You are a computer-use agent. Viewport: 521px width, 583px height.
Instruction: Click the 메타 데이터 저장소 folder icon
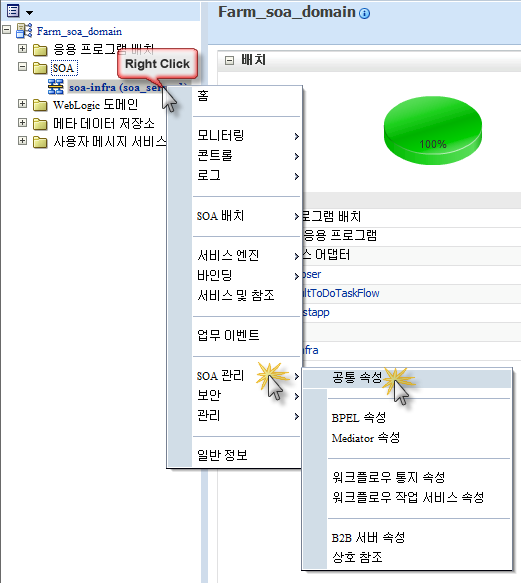pyautogui.click(x=40, y=124)
